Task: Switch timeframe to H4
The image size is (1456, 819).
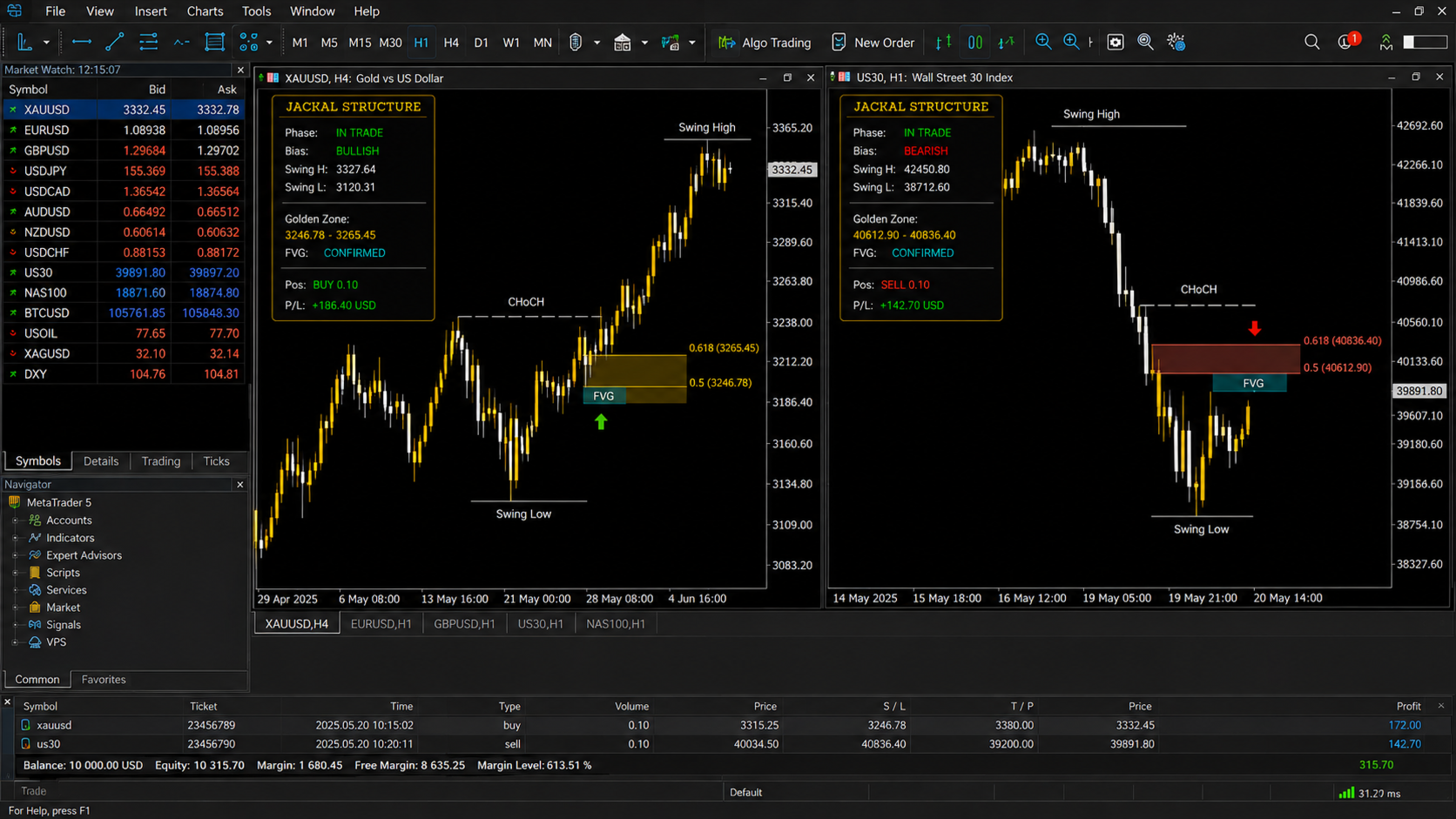Action: (x=451, y=42)
